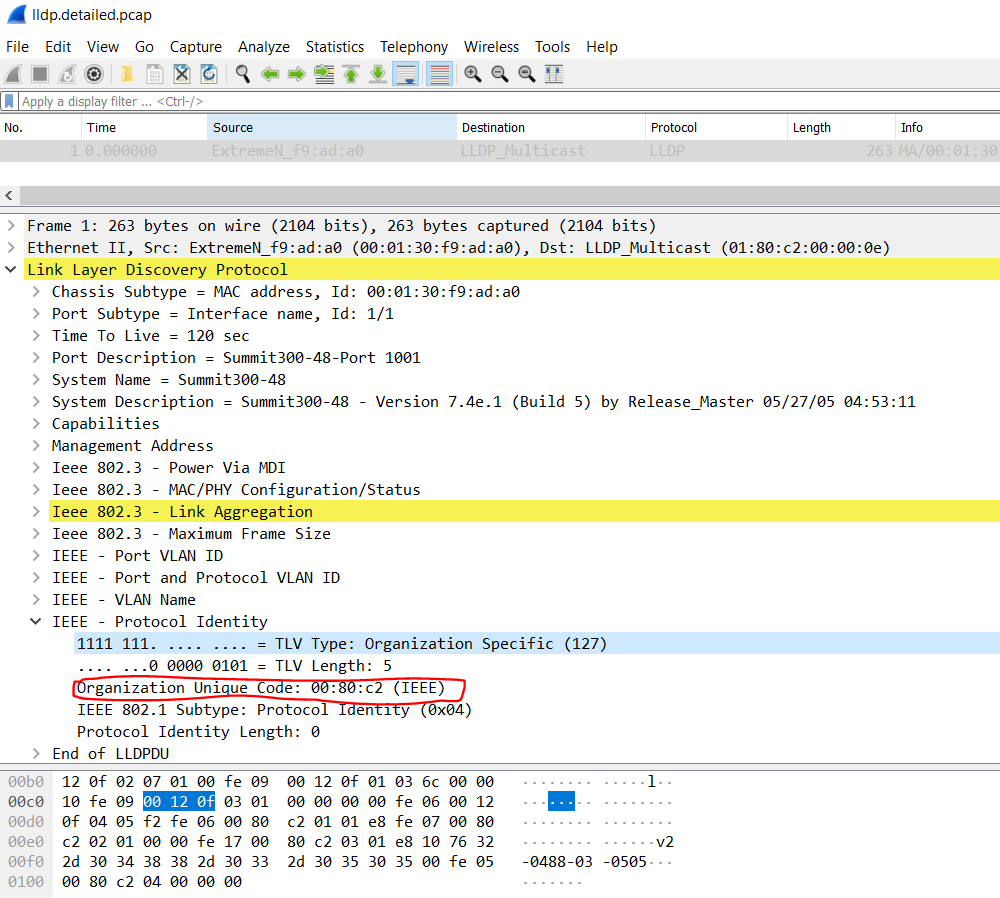
Task: Open the Statistics menu
Action: [335, 46]
